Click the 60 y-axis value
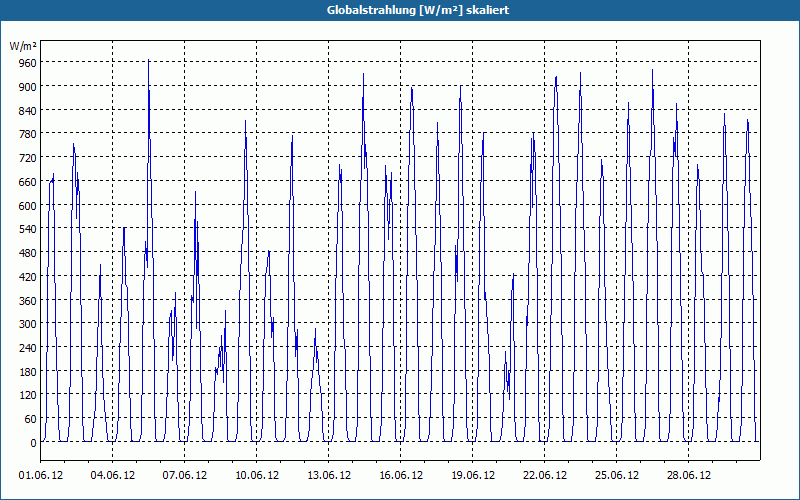The image size is (800, 500). 31,419
